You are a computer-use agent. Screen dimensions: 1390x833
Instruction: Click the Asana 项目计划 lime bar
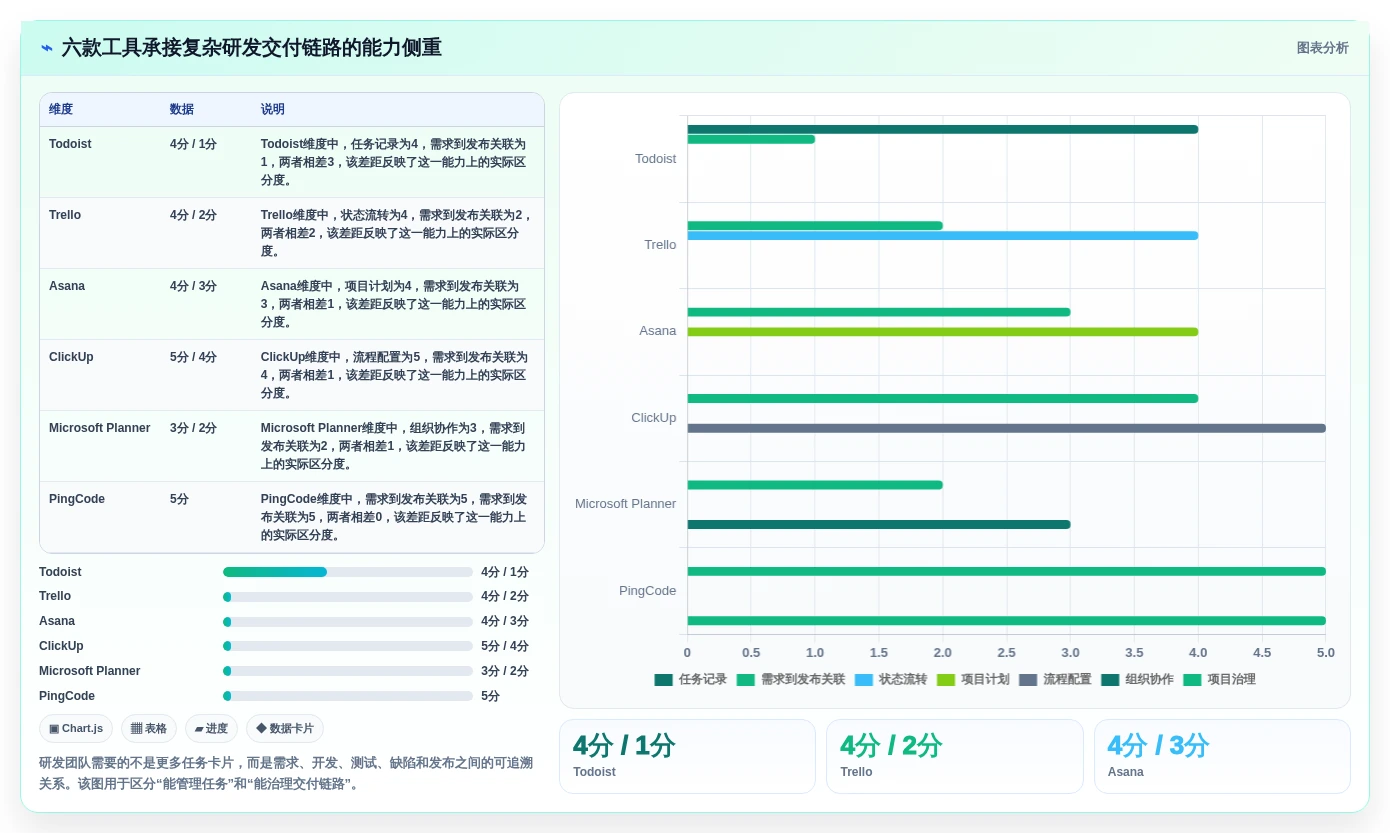point(942,332)
